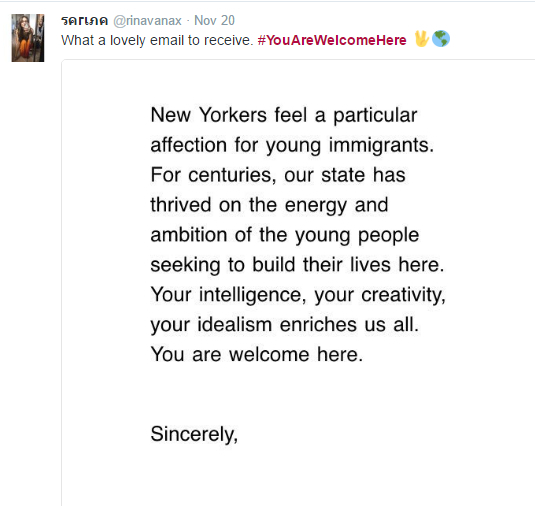Screen dimensions: 535x506
Task: Click the tweet text 'What a lovely email to receive.'
Action: click(157, 40)
